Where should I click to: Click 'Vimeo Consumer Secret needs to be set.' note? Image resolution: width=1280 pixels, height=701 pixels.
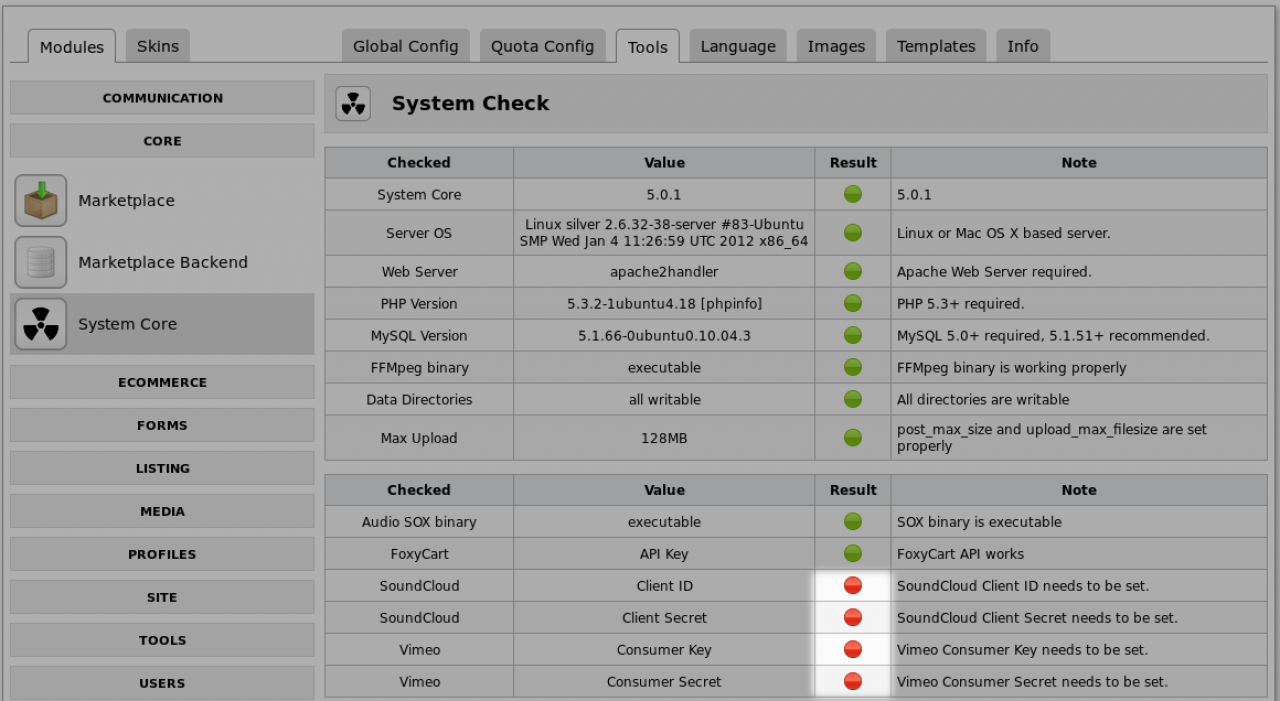coord(1032,682)
